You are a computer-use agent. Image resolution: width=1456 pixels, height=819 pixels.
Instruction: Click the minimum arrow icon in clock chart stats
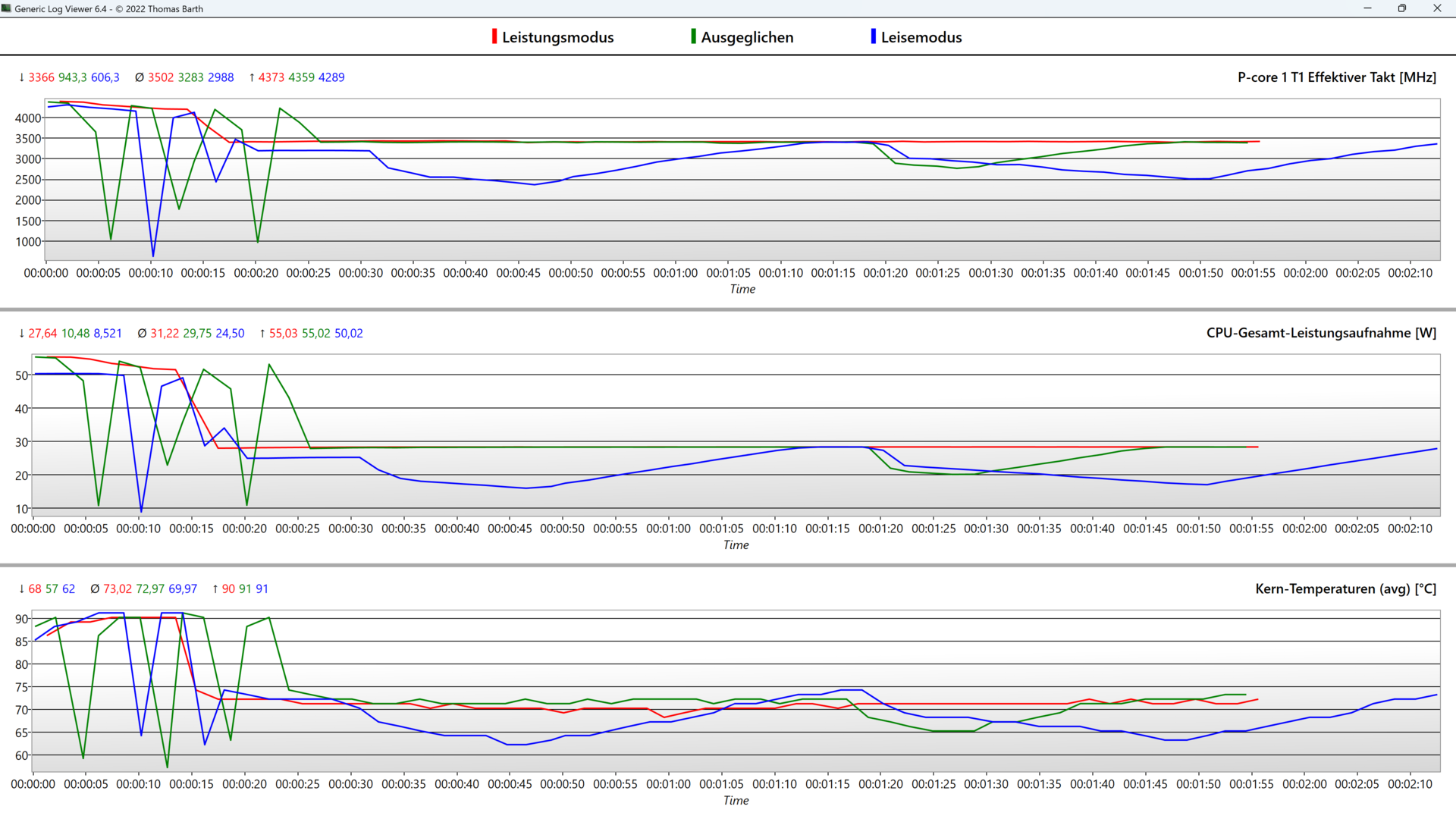click(x=21, y=77)
